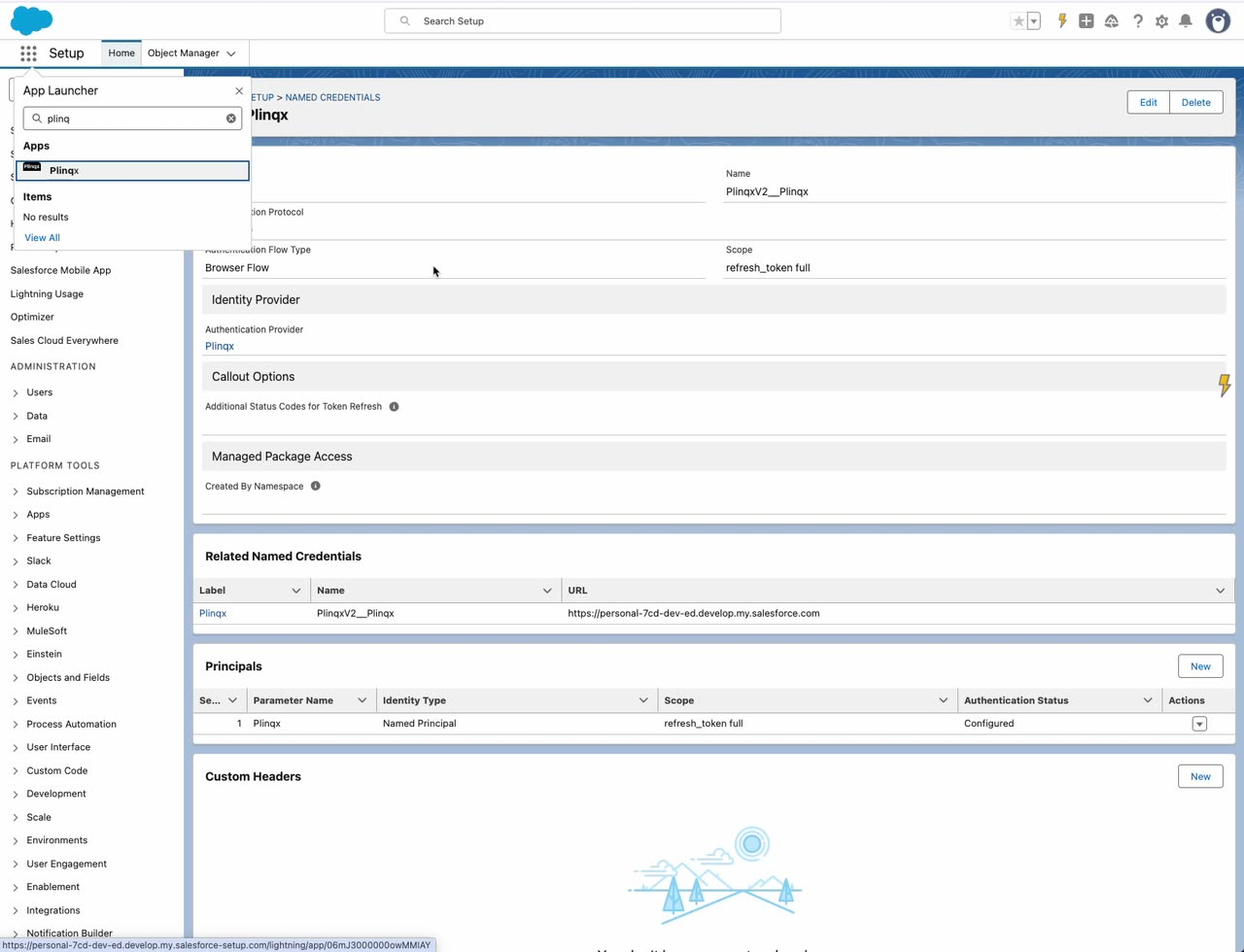The image size is (1244, 952).
Task: Click the favorites star icon
Action: click(1019, 20)
